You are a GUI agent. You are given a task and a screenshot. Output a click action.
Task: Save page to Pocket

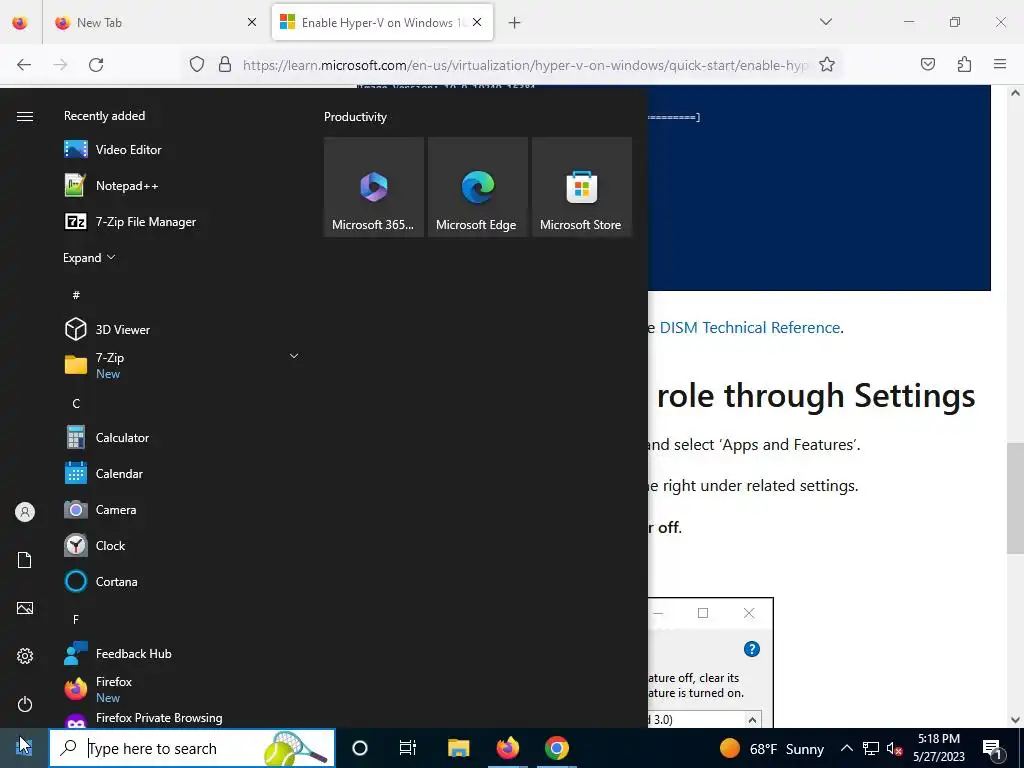(x=928, y=64)
